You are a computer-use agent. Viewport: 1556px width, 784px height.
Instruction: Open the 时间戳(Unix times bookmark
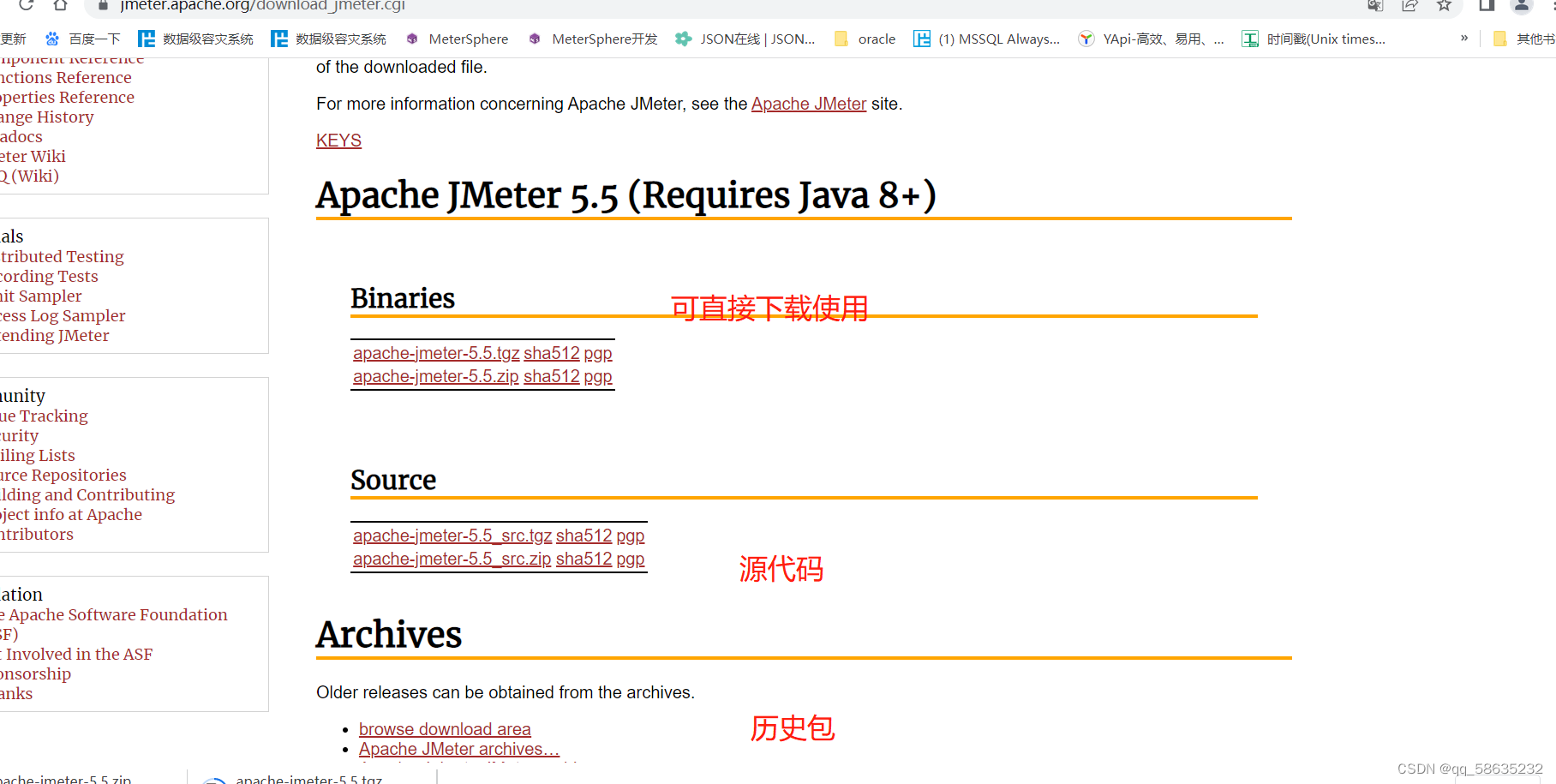(1314, 39)
